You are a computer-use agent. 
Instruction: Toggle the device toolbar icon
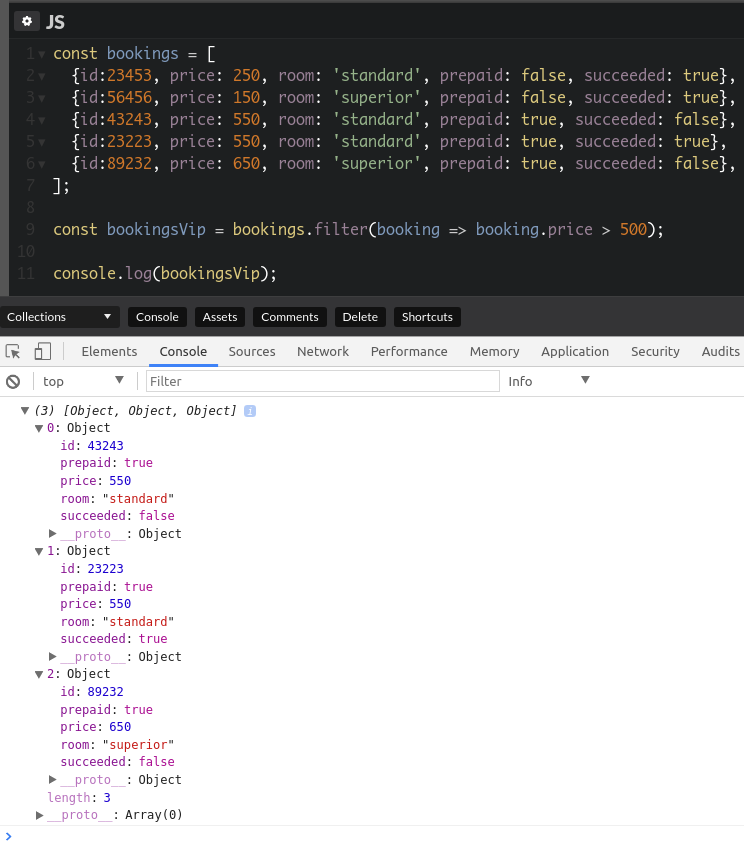click(42, 351)
